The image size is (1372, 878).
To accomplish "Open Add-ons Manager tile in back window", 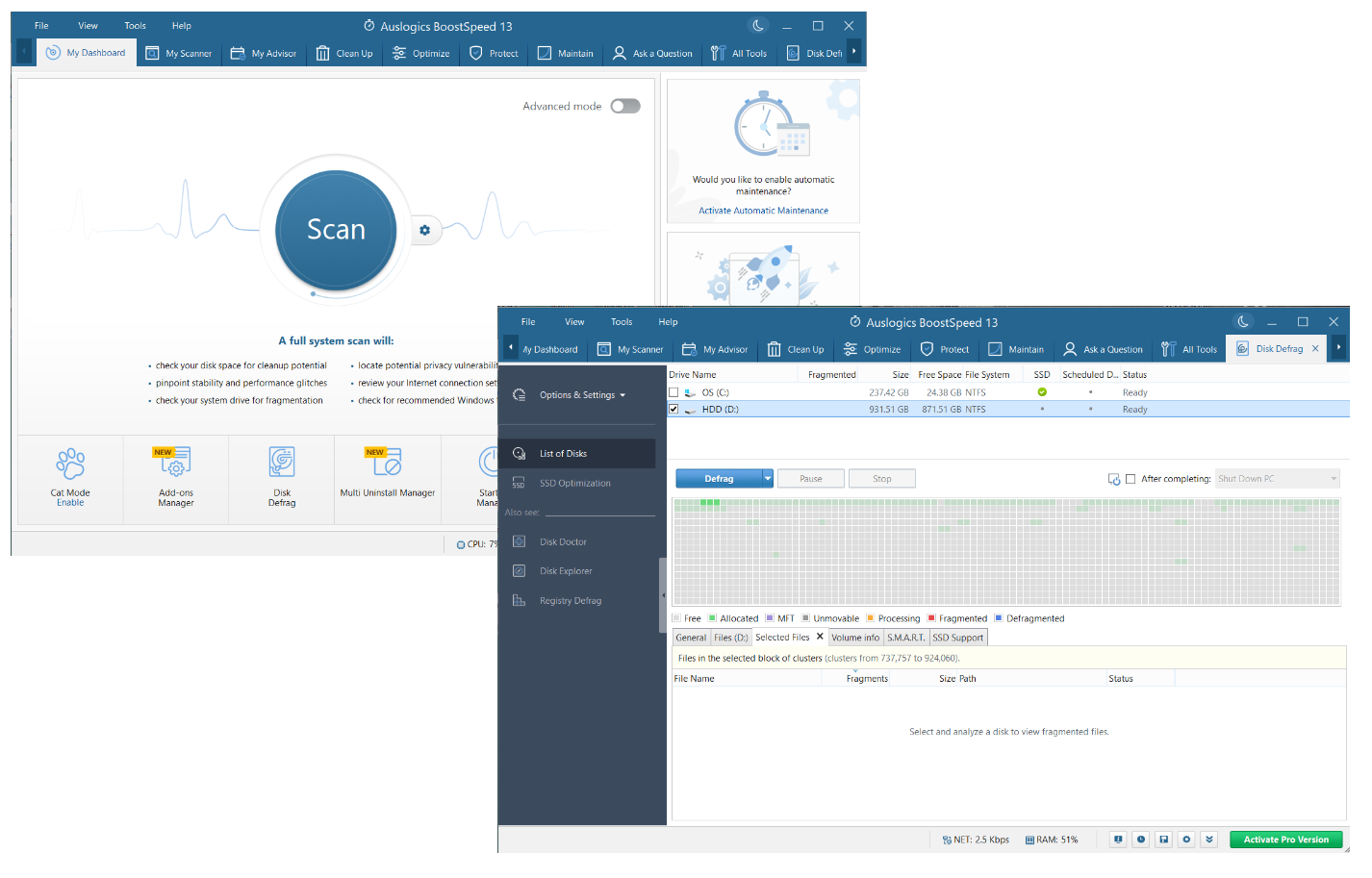I will pyautogui.click(x=176, y=477).
